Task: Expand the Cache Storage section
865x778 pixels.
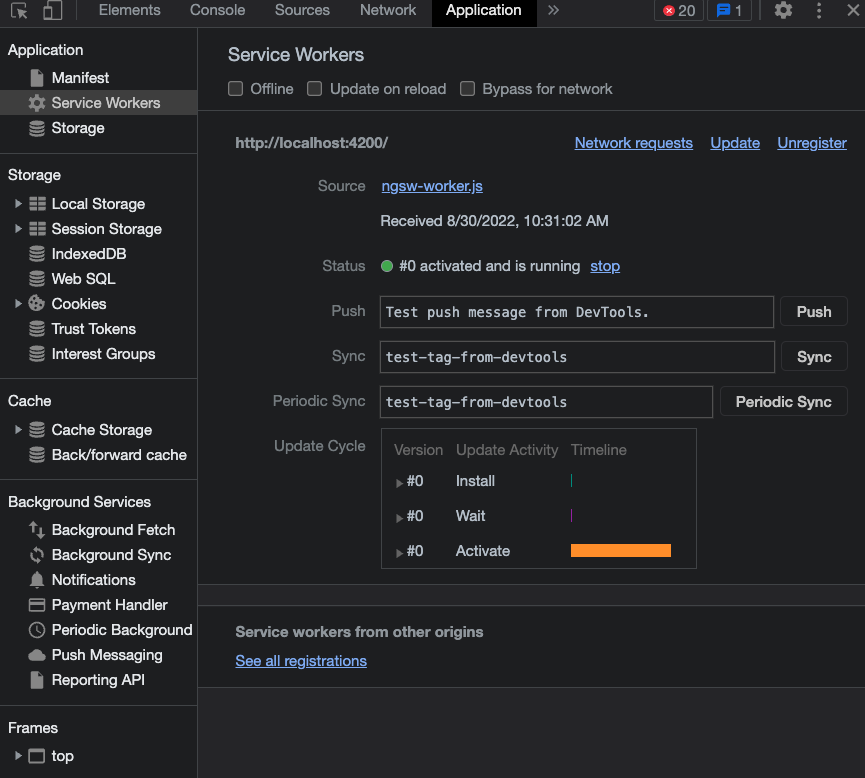Action: [x=17, y=429]
